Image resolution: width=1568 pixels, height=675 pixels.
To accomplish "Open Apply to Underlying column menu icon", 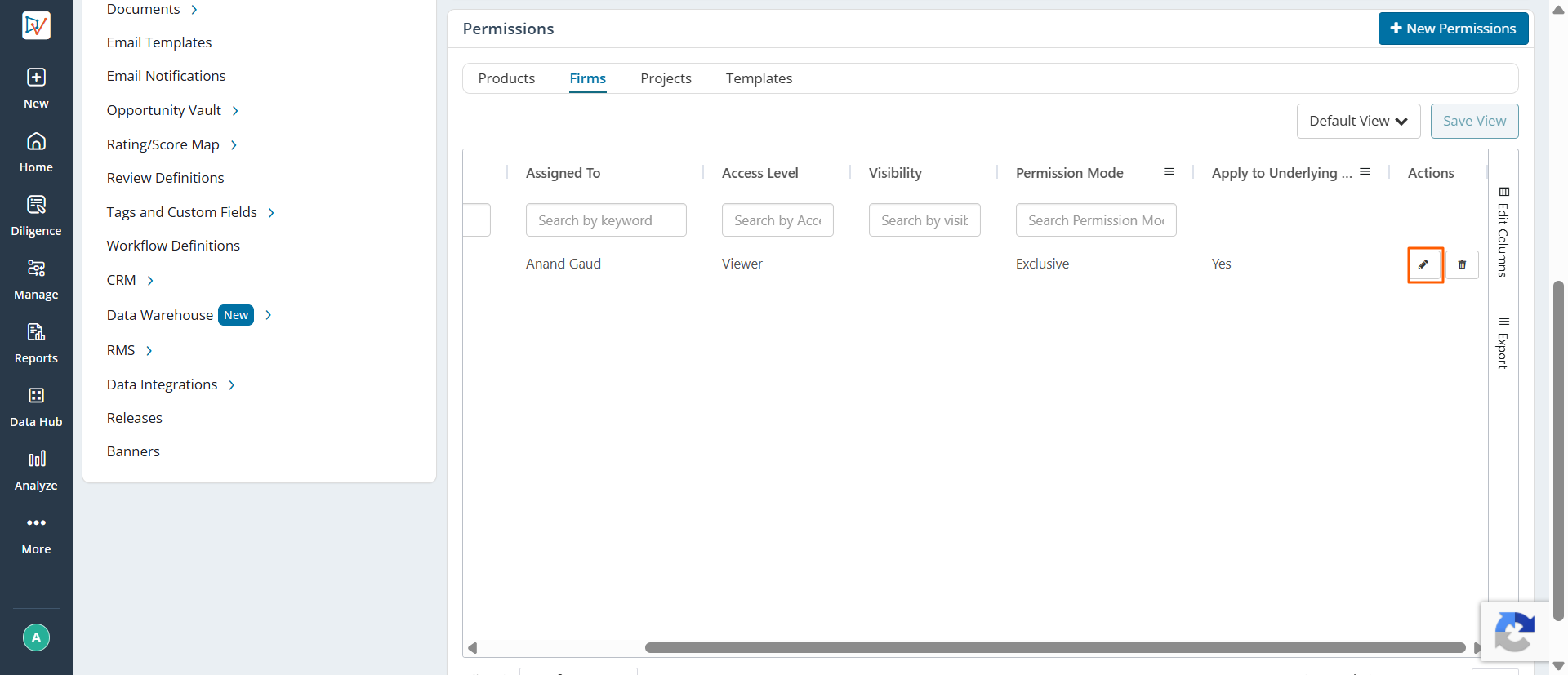I will [1365, 172].
